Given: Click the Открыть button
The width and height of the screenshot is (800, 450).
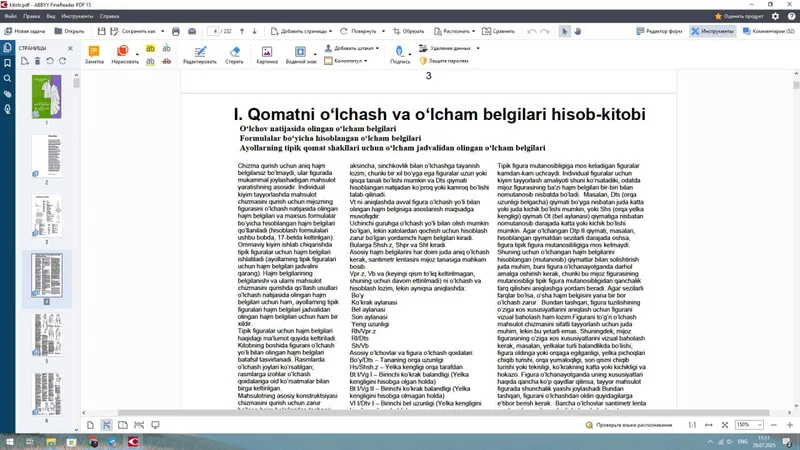Looking at the screenshot, I should (x=69, y=31).
